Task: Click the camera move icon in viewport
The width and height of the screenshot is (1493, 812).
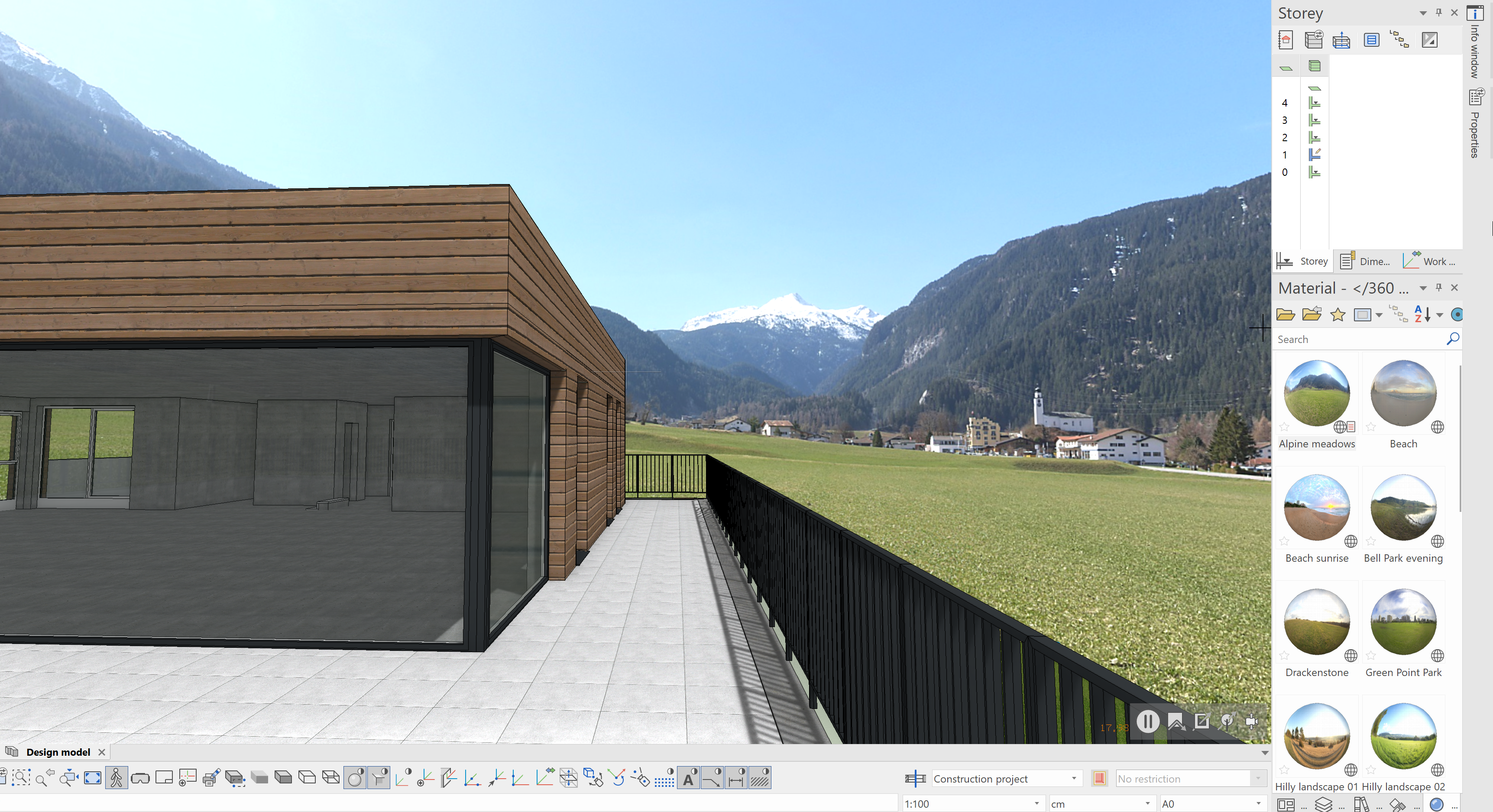Action: pyautogui.click(x=1252, y=721)
